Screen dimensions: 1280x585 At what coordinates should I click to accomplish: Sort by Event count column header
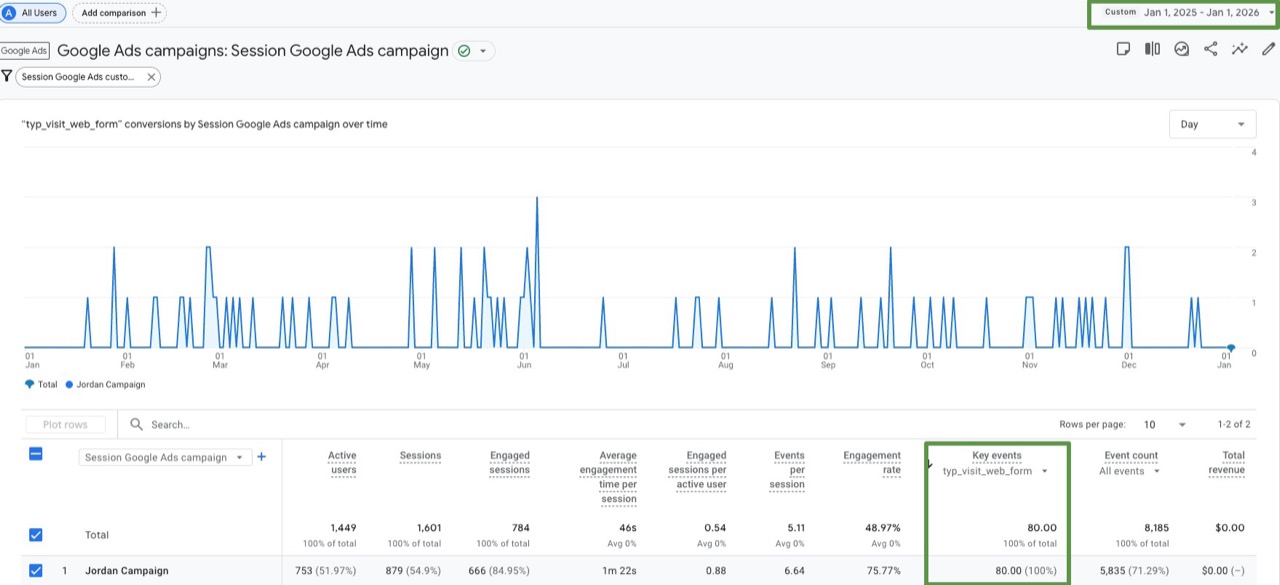[x=1131, y=455]
